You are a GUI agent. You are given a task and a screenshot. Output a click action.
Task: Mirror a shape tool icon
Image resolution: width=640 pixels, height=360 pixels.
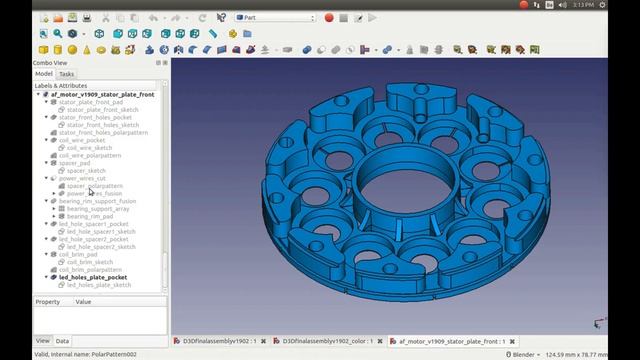click(x=178, y=50)
